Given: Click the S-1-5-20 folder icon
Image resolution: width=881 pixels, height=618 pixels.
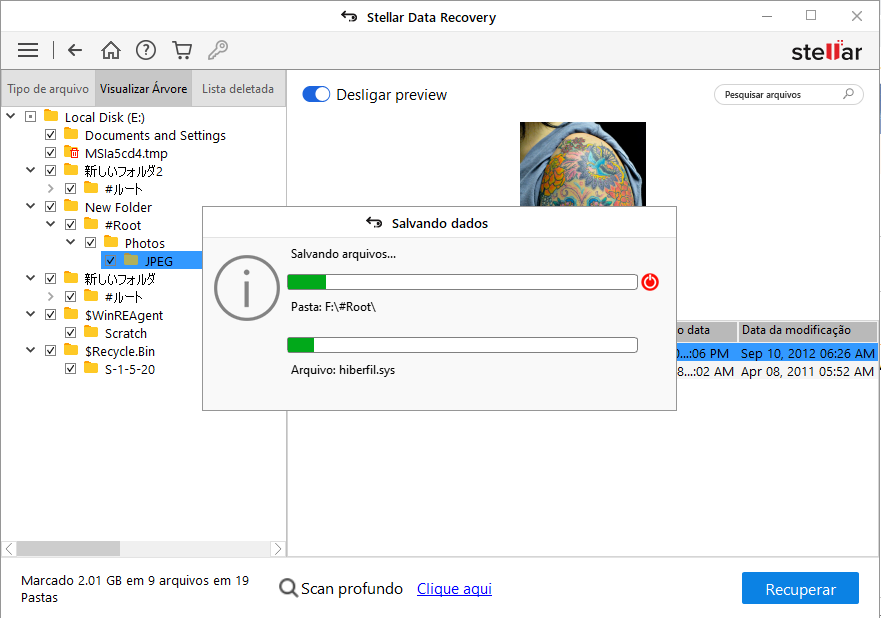Looking at the screenshot, I should 91,368.
